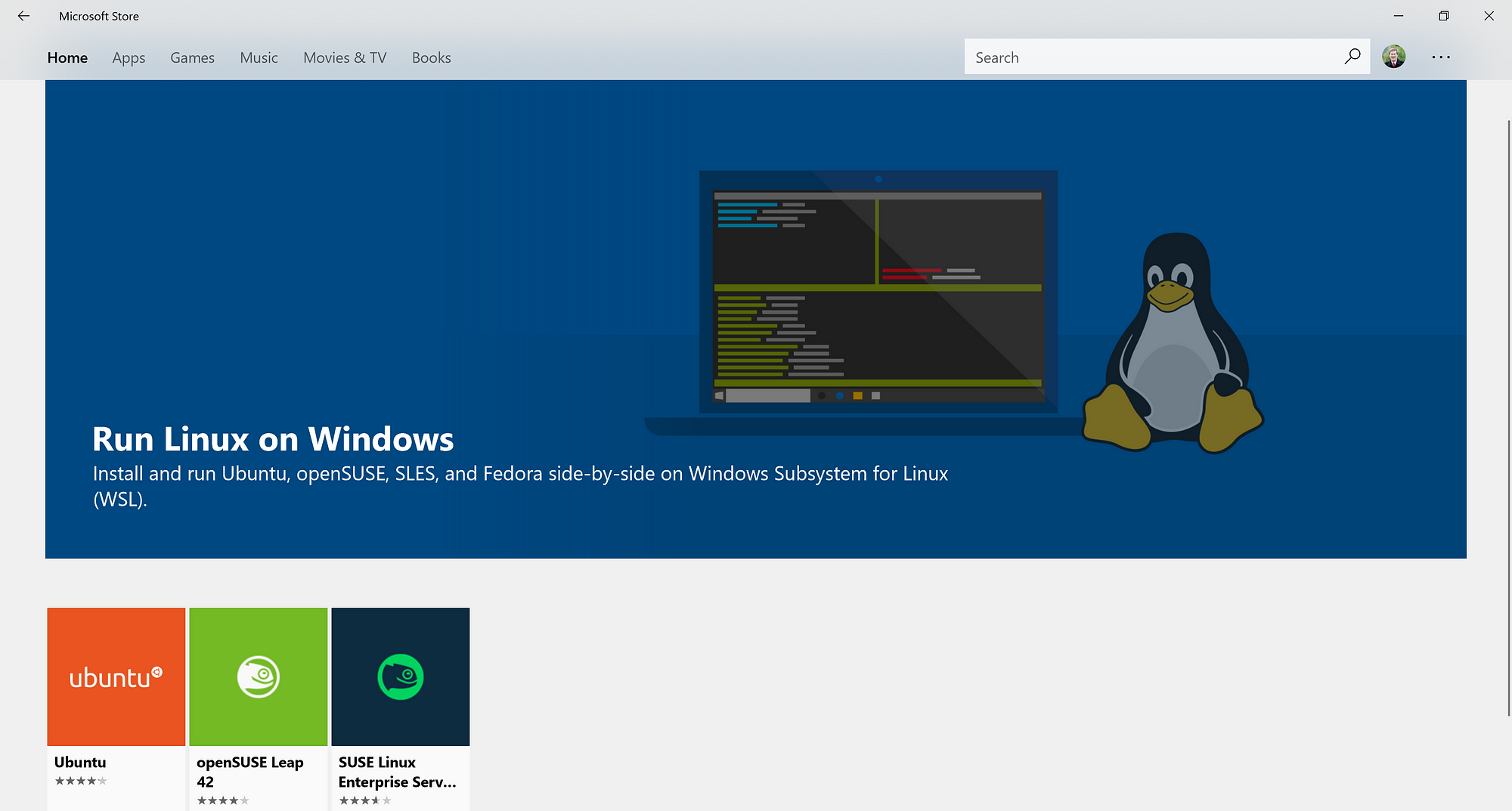
Task: Open the three-dot more menu
Action: click(1441, 57)
